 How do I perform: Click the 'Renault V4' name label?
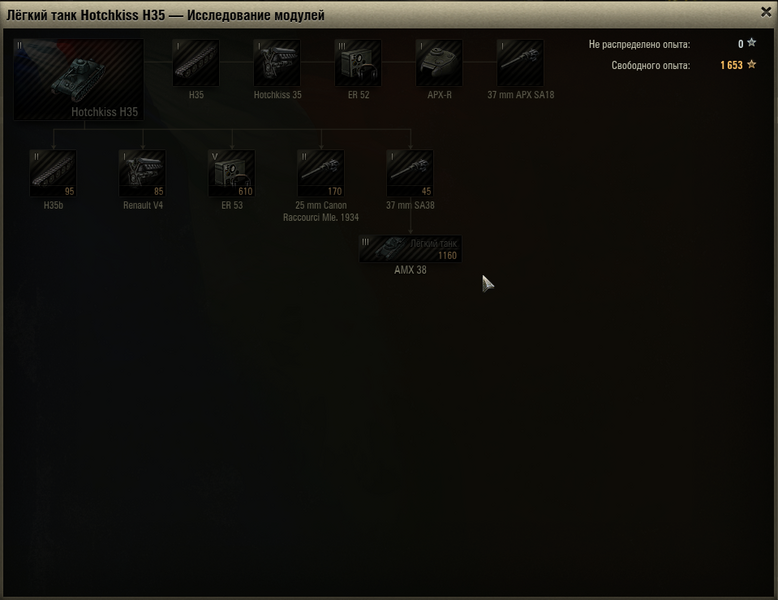coord(143,205)
